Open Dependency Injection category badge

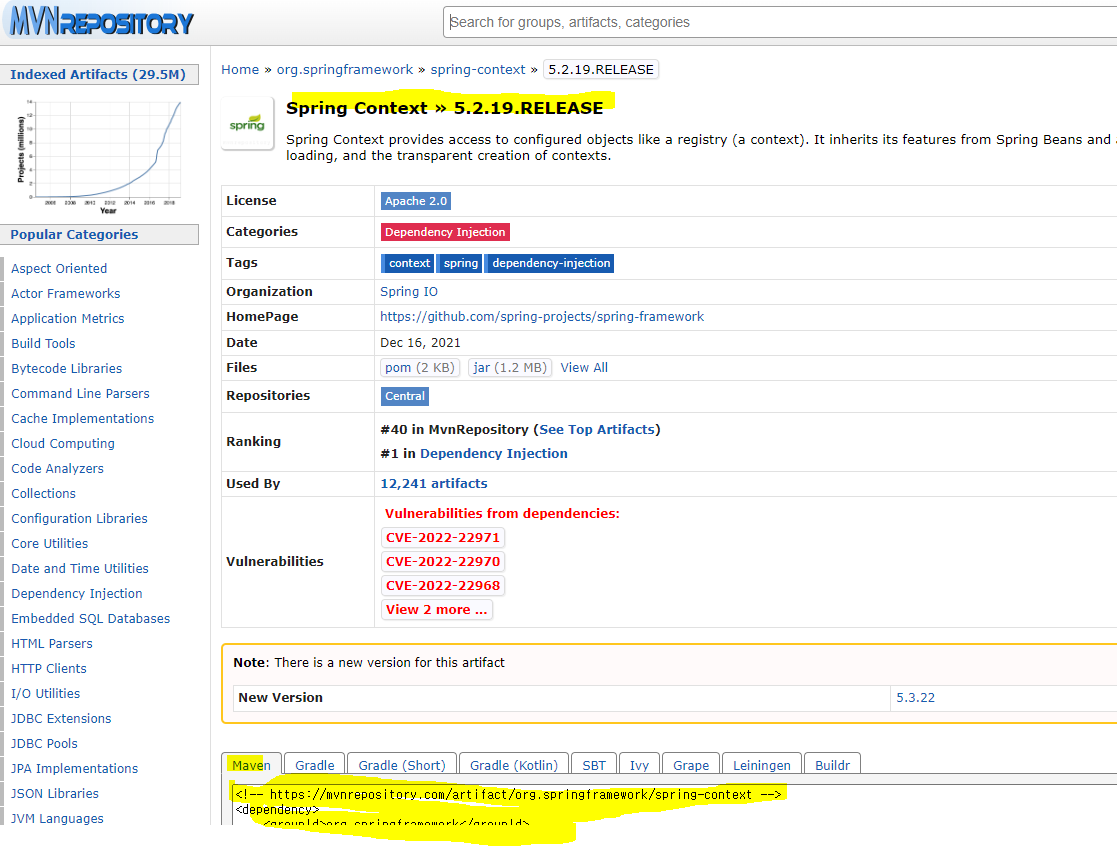click(x=445, y=232)
